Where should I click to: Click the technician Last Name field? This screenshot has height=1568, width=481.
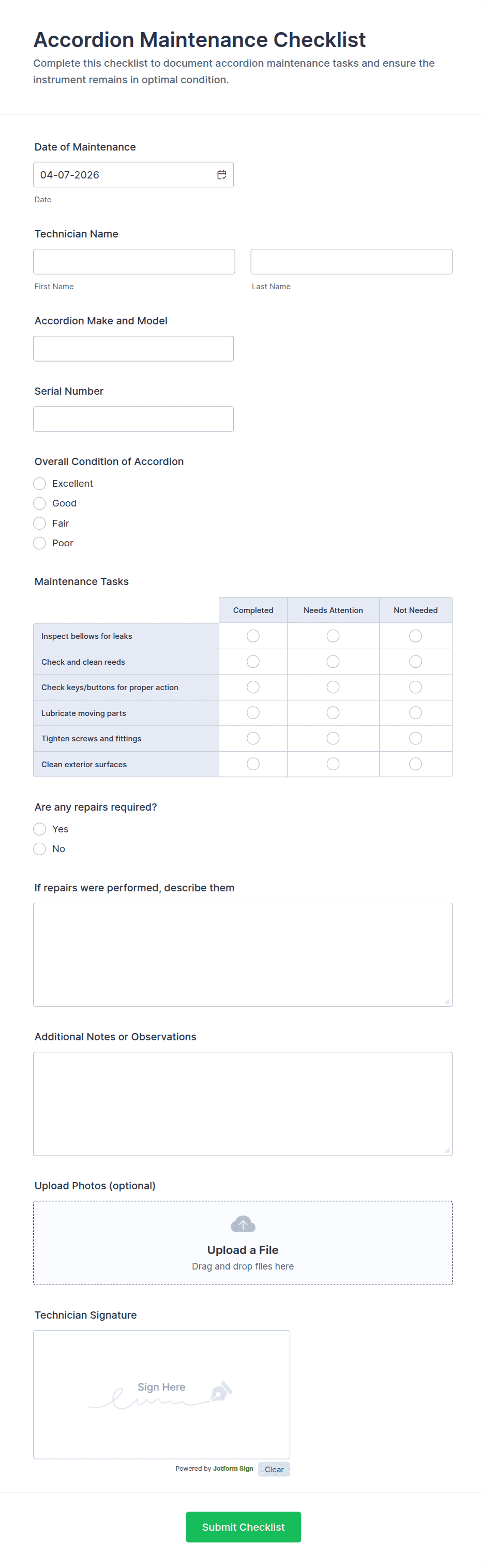tap(351, 262)
